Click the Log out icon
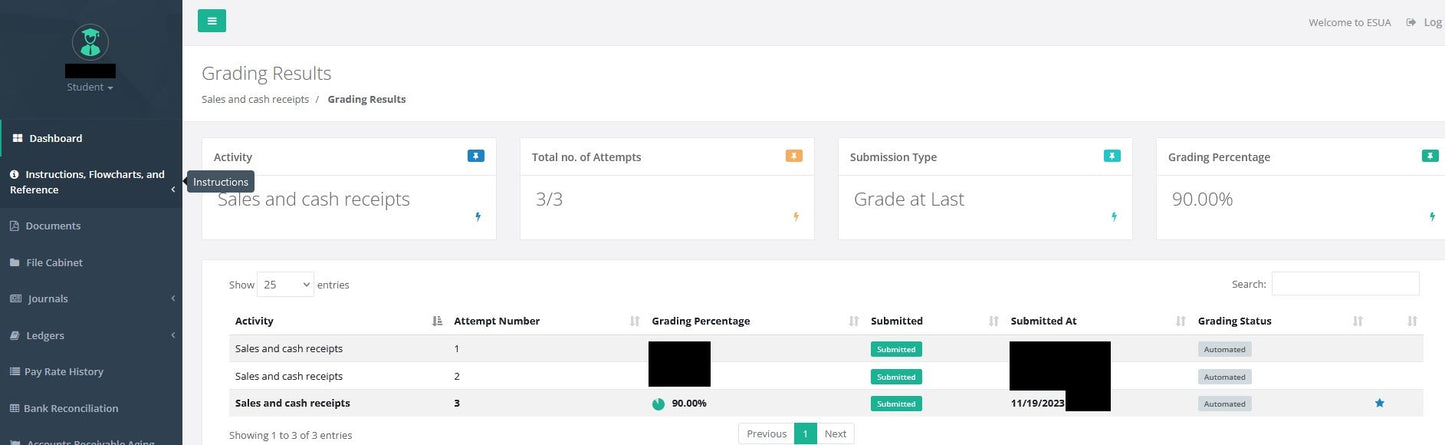Viewport: 1445px width, 445px height. click(1411, 22)
